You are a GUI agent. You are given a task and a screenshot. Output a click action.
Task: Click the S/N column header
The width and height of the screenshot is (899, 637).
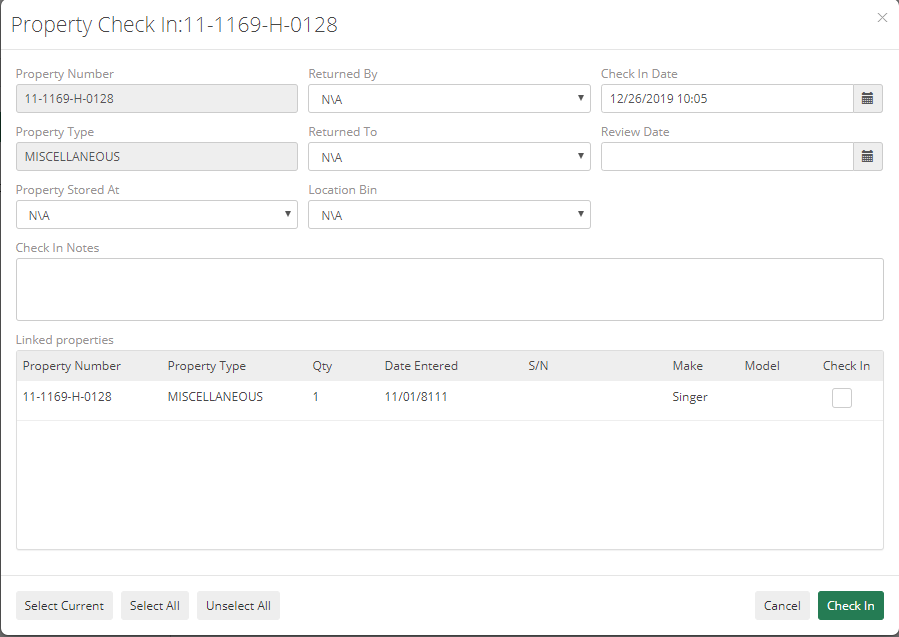(538, 366)
